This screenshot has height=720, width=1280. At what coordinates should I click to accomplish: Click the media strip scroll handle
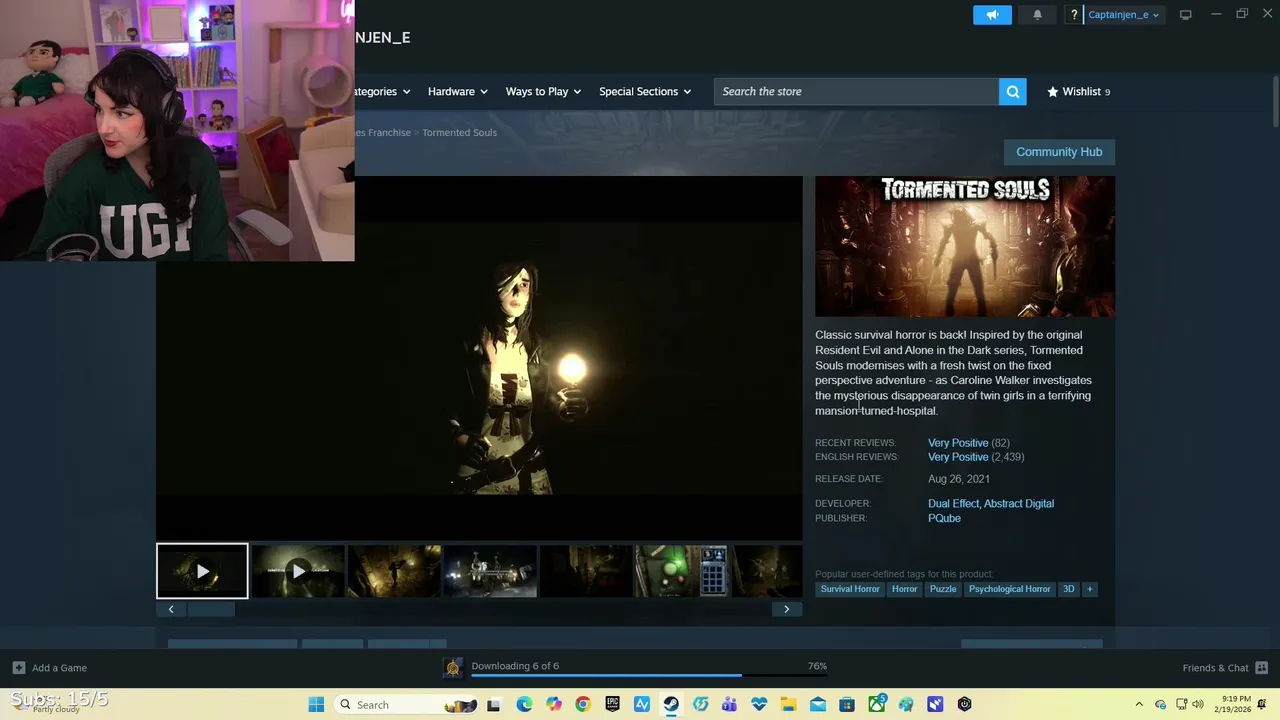coord(210,609)
